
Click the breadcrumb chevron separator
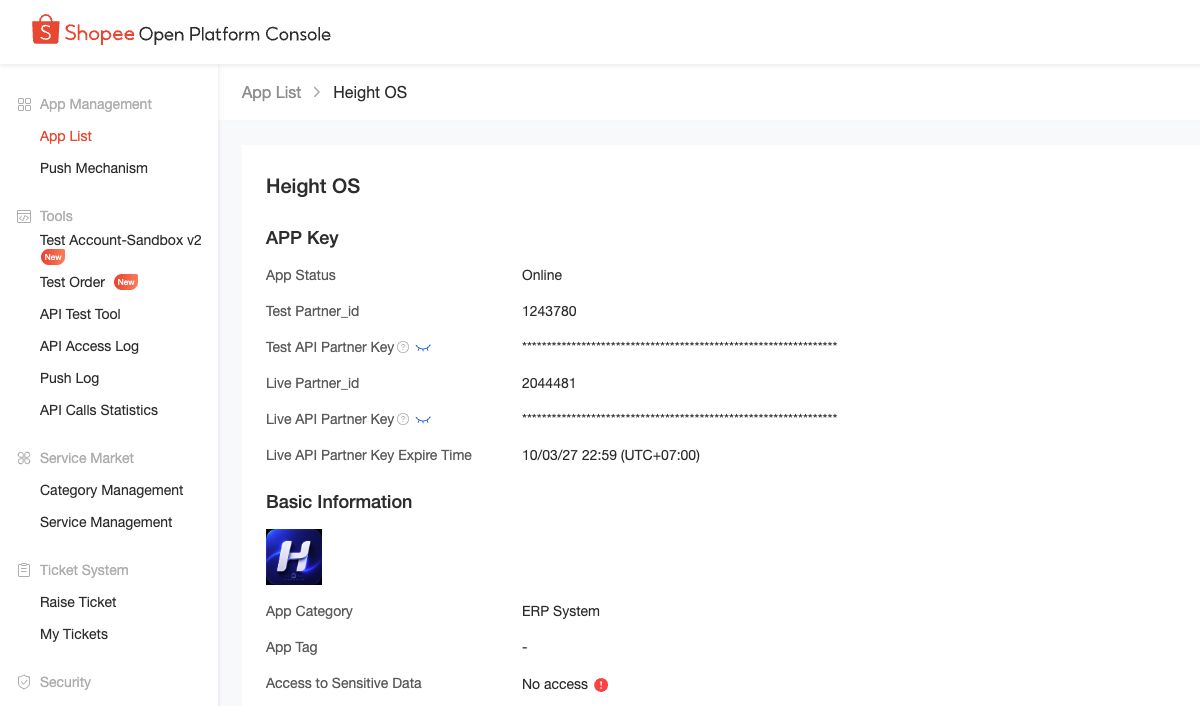click(317, 92)
